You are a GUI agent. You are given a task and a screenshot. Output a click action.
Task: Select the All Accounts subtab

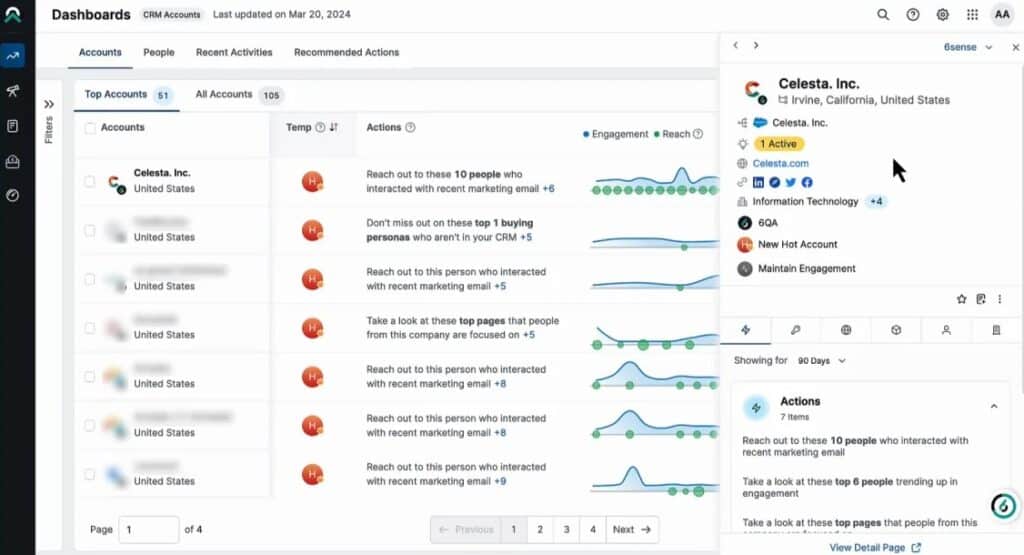tap(238, 95)
